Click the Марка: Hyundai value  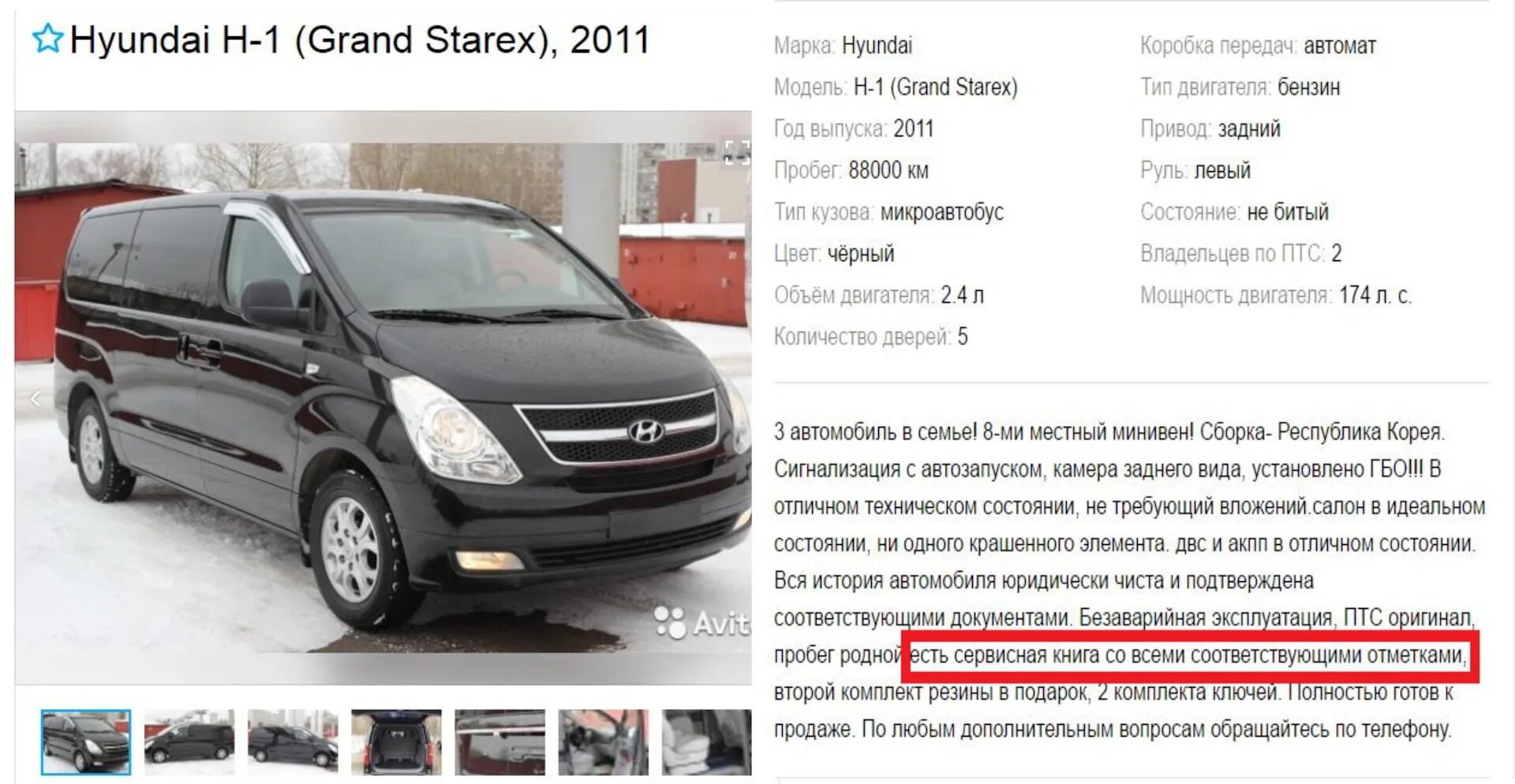coord(877,46)
